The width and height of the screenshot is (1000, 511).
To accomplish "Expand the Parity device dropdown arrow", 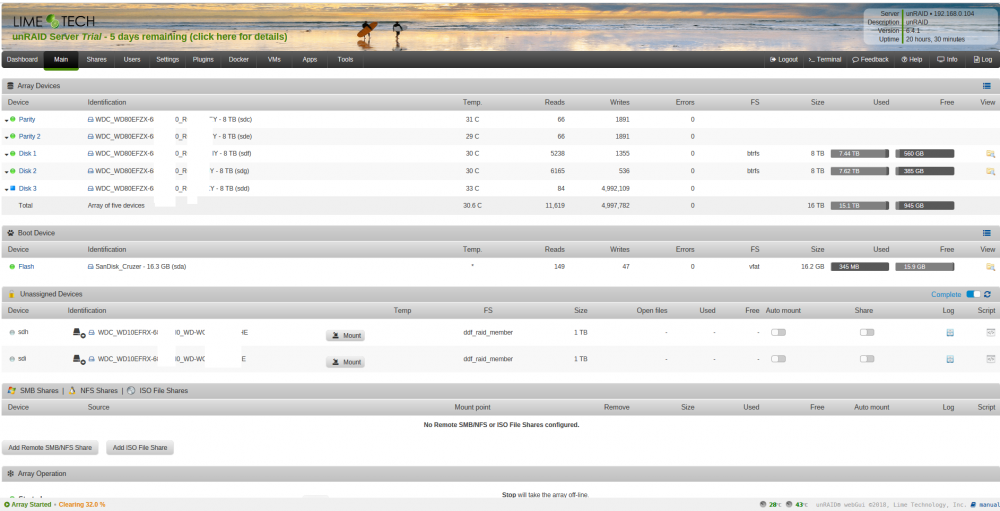I will (6, 120).
